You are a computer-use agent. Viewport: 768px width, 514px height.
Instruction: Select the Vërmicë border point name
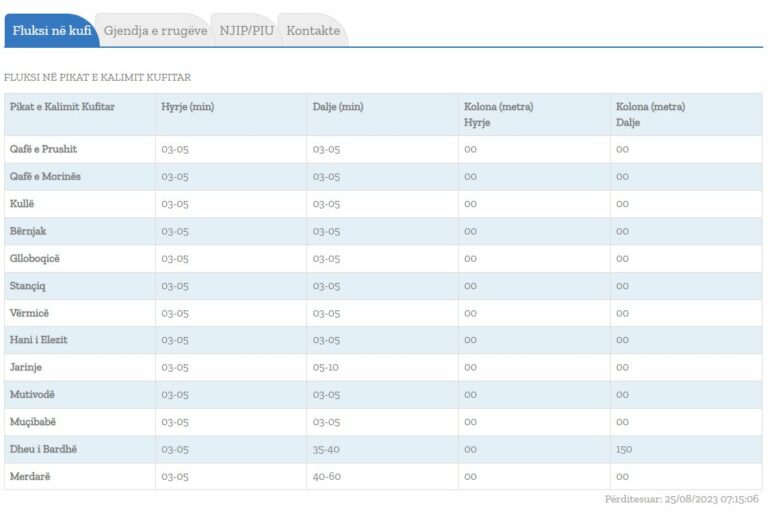[x=30, y=313]
